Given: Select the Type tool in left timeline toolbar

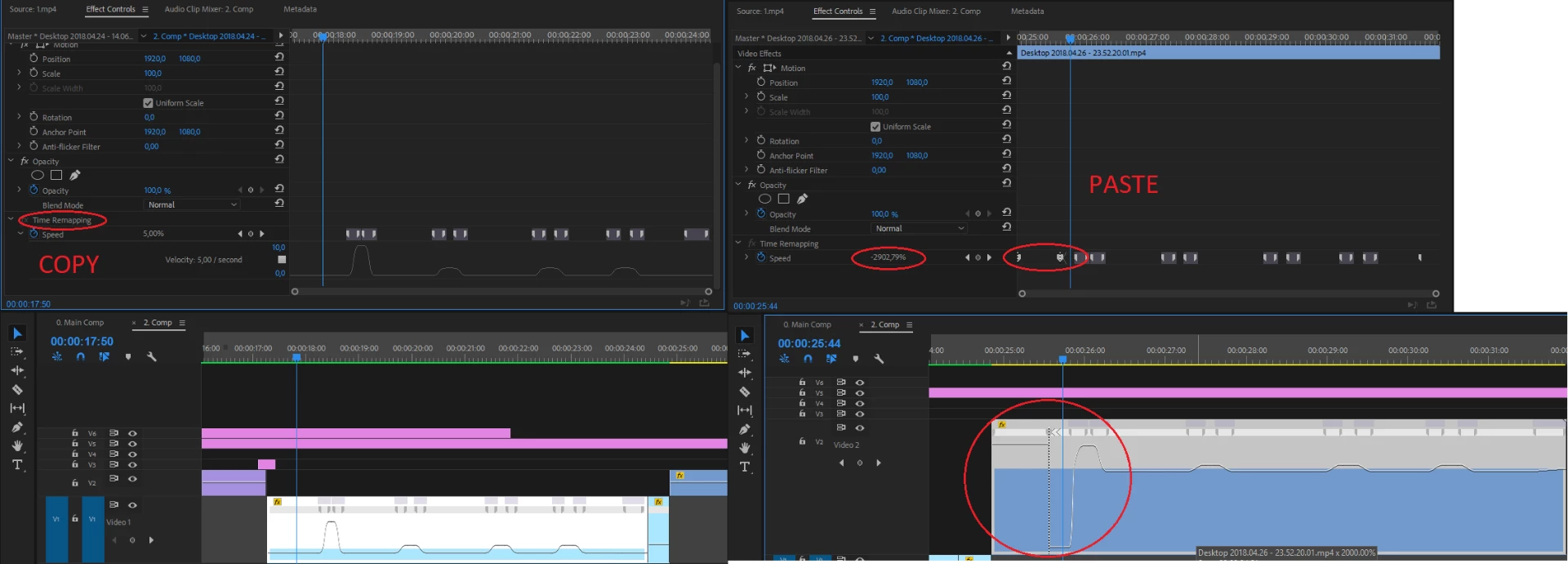Looking at the screenshot, I should (17, 464).
